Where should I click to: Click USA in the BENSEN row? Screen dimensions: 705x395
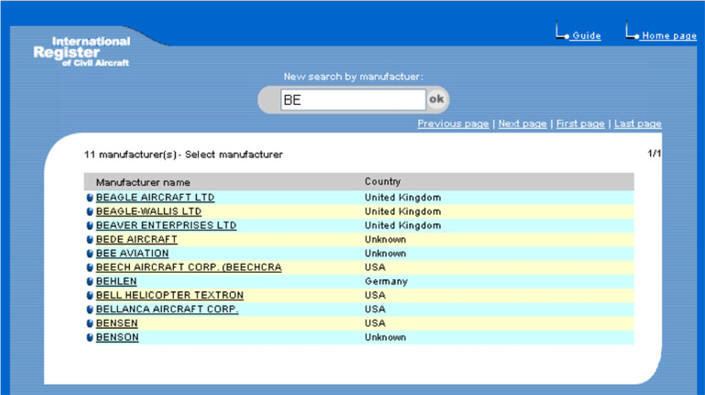click(x=375, y=323)
